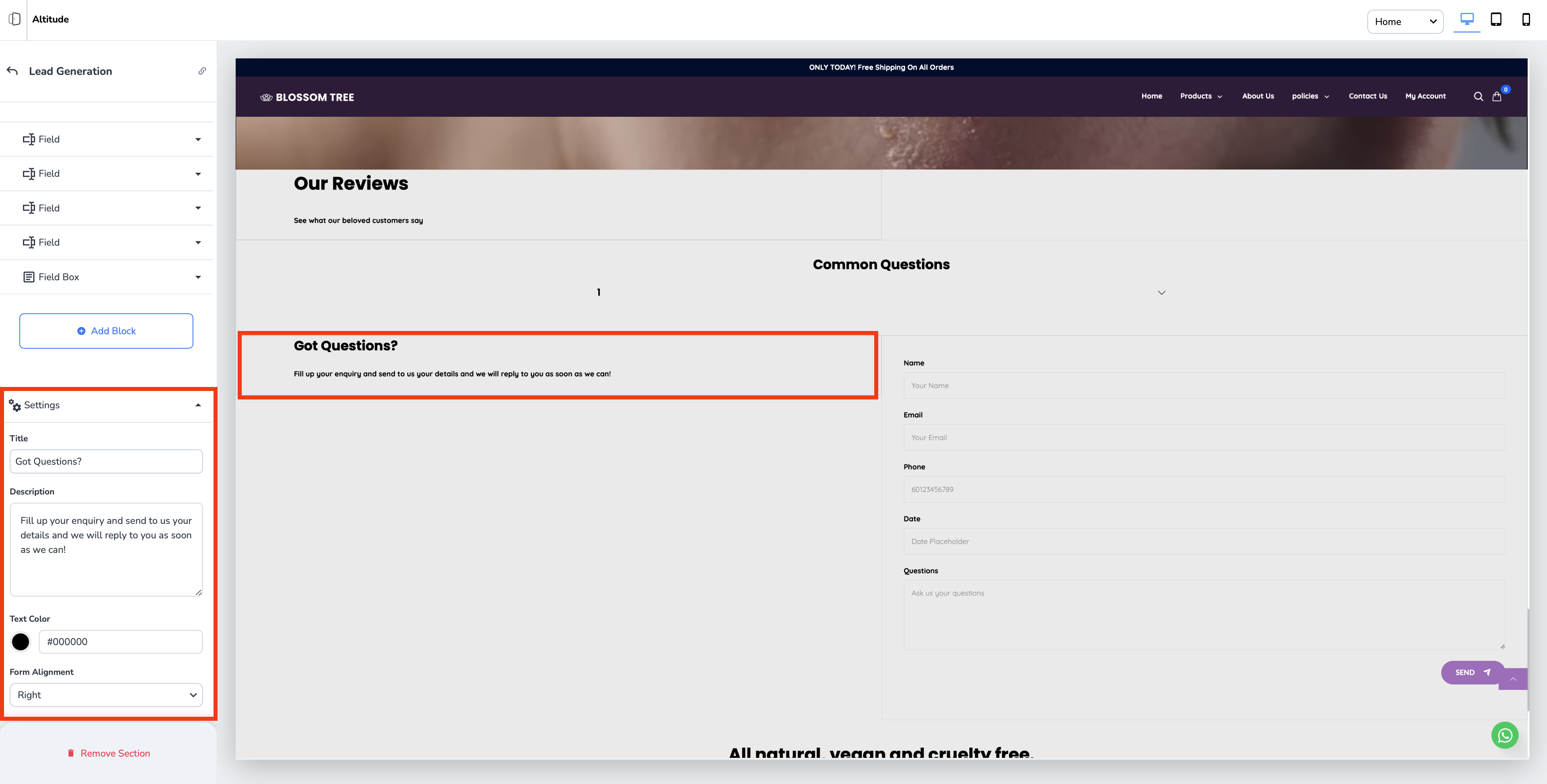Open the storefront search icon
Viewport: 1547px width, 784px height.
[1478, 97]
